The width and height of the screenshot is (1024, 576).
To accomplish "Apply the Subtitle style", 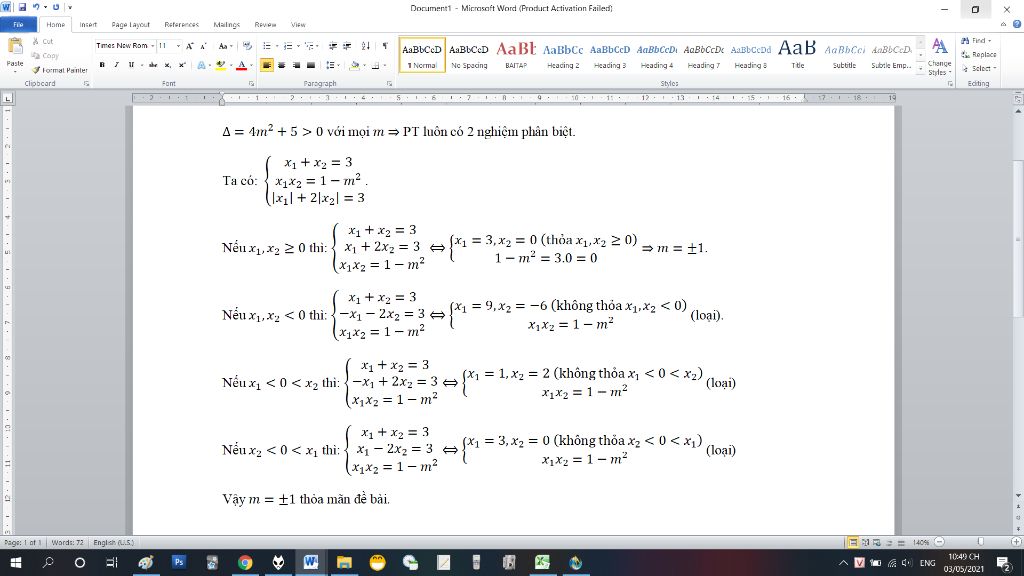I will click(x=844, y=55).
